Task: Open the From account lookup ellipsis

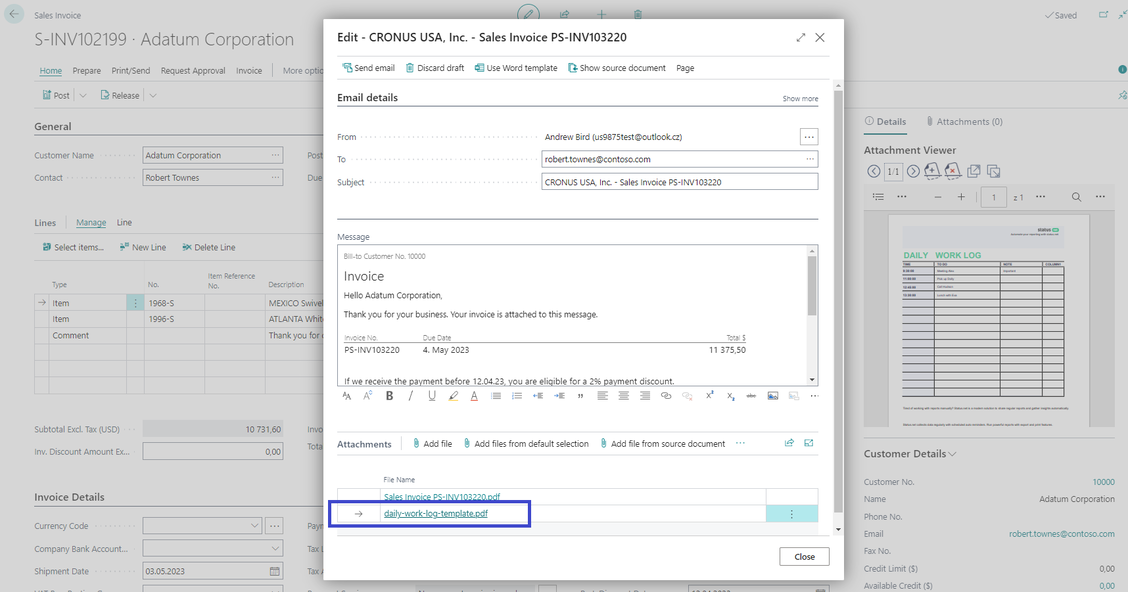Action: click(808, 137)
